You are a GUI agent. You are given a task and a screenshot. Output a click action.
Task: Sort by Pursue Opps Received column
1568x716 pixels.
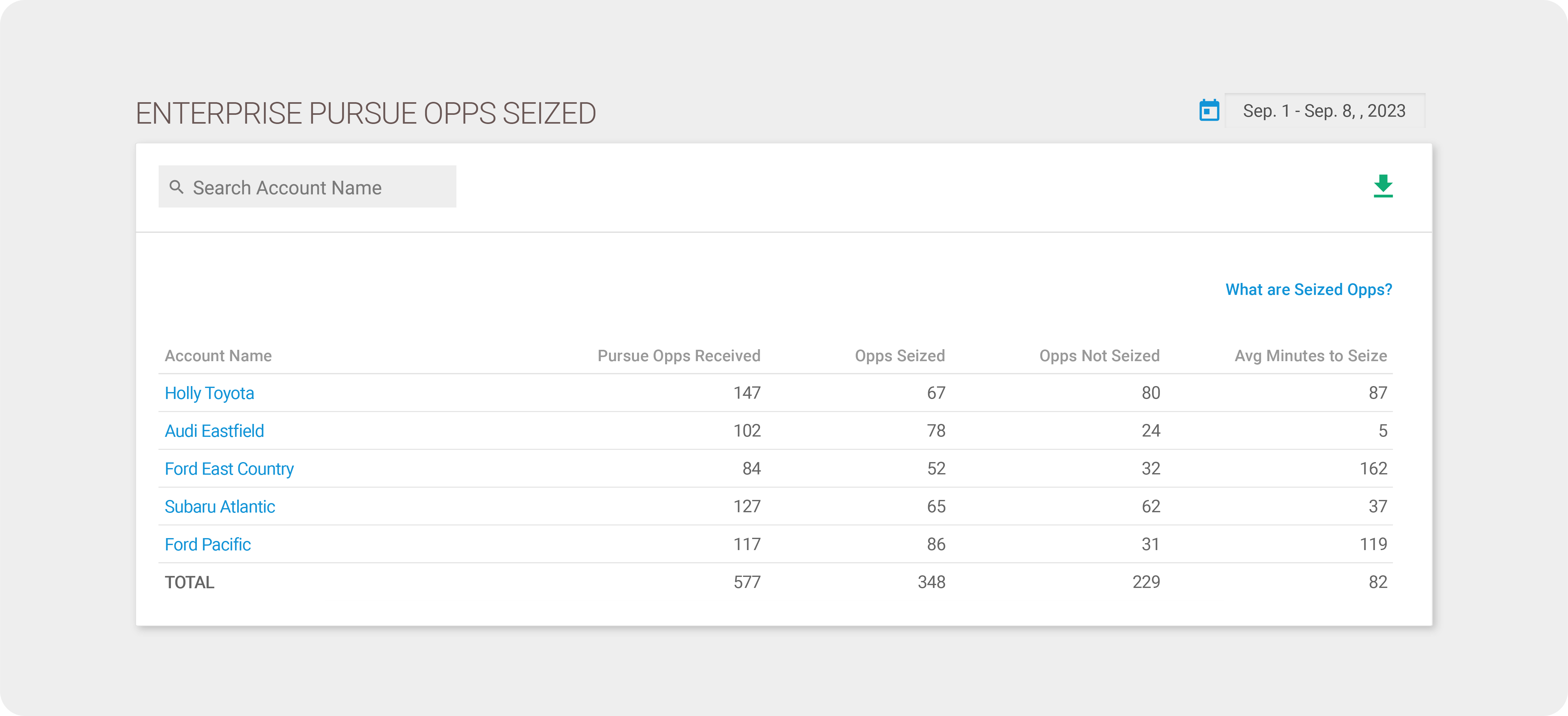(x=679, y=355)
